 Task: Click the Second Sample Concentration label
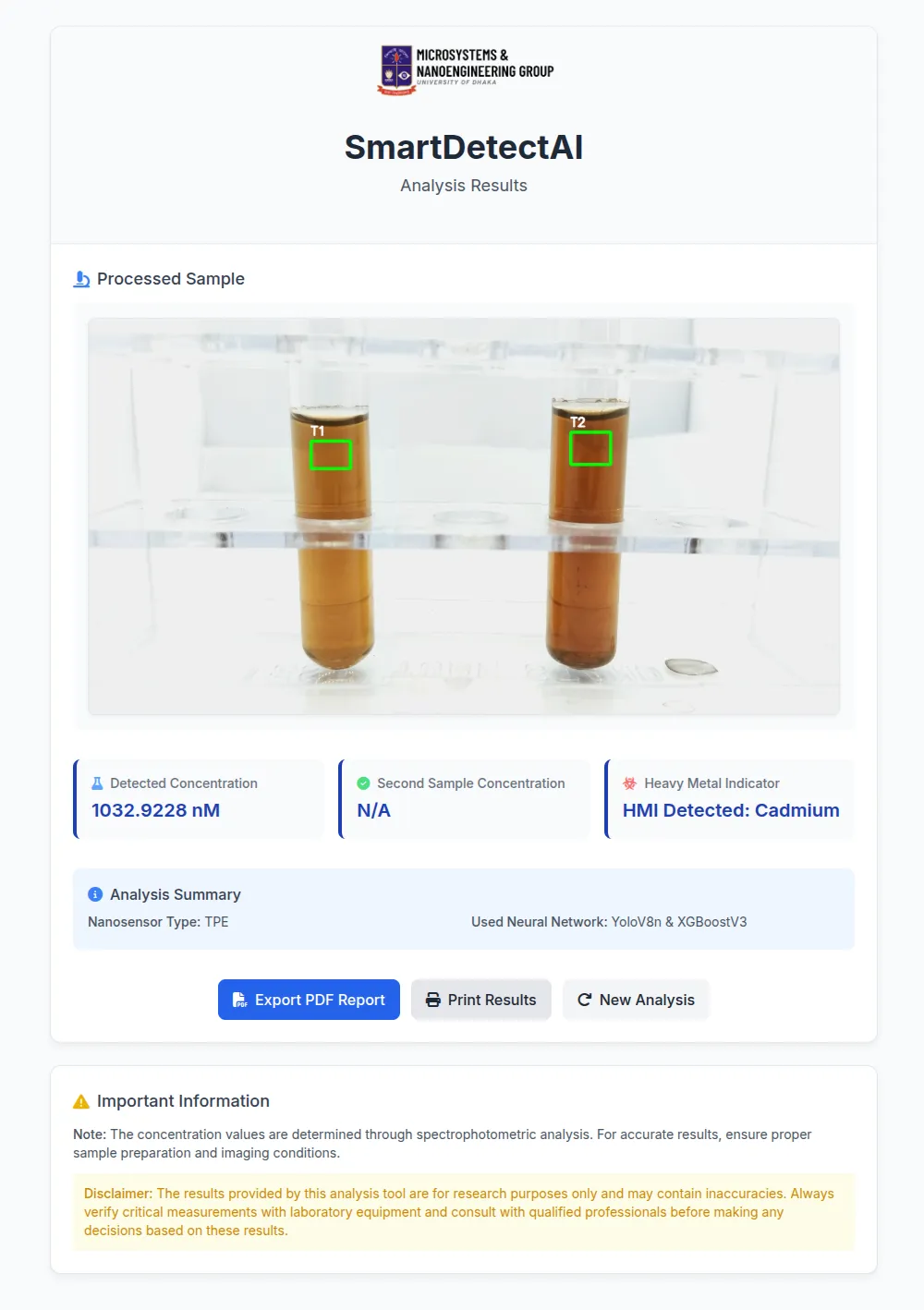coord(471,783)
